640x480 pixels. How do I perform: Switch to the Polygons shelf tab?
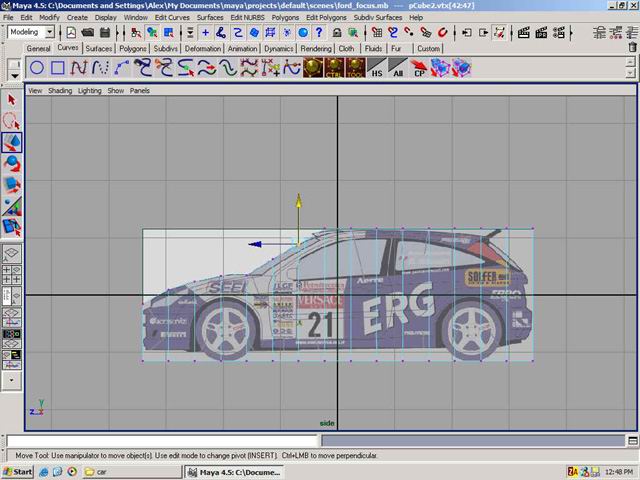(132, 48)
